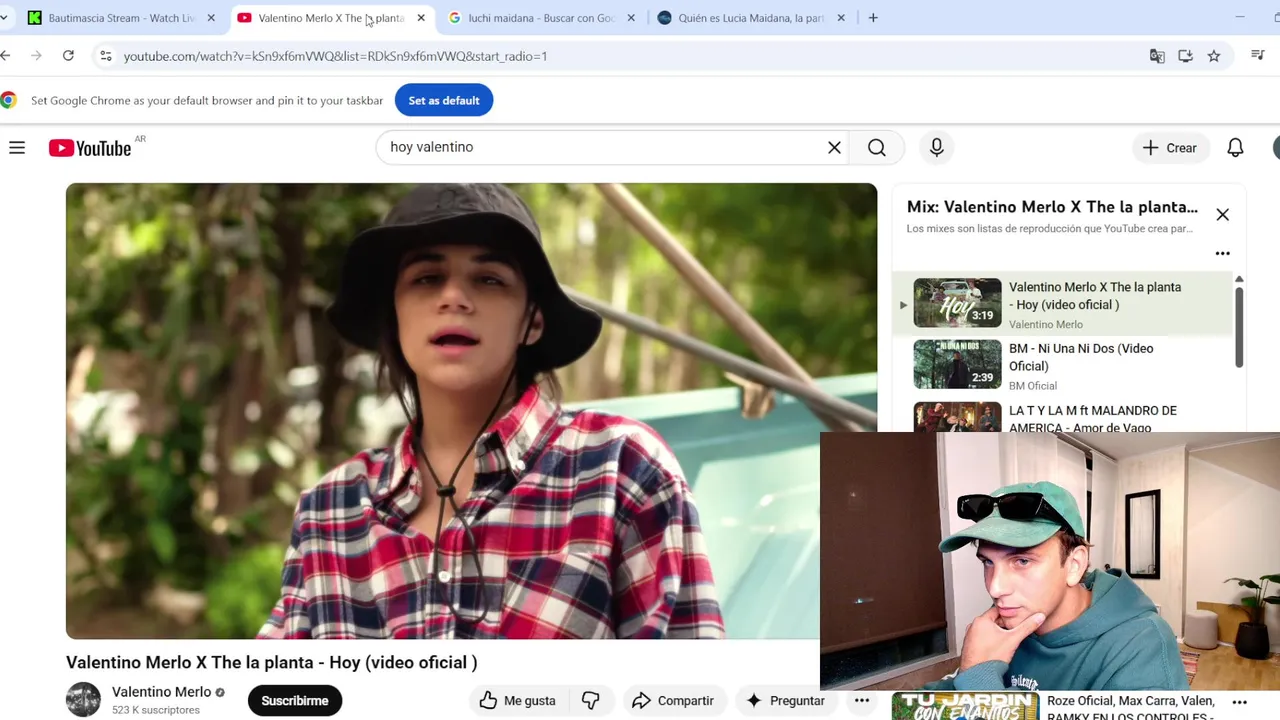The image size is (1280, 720).
Task: Close the luchi maidana search tab
Action: tap(631, 18)
